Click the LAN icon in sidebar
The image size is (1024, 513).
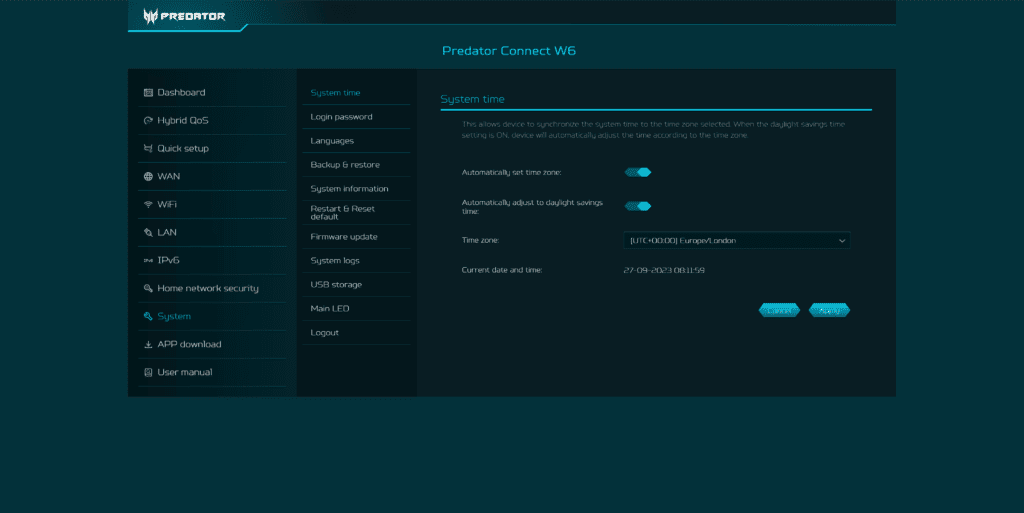(148, 233)
